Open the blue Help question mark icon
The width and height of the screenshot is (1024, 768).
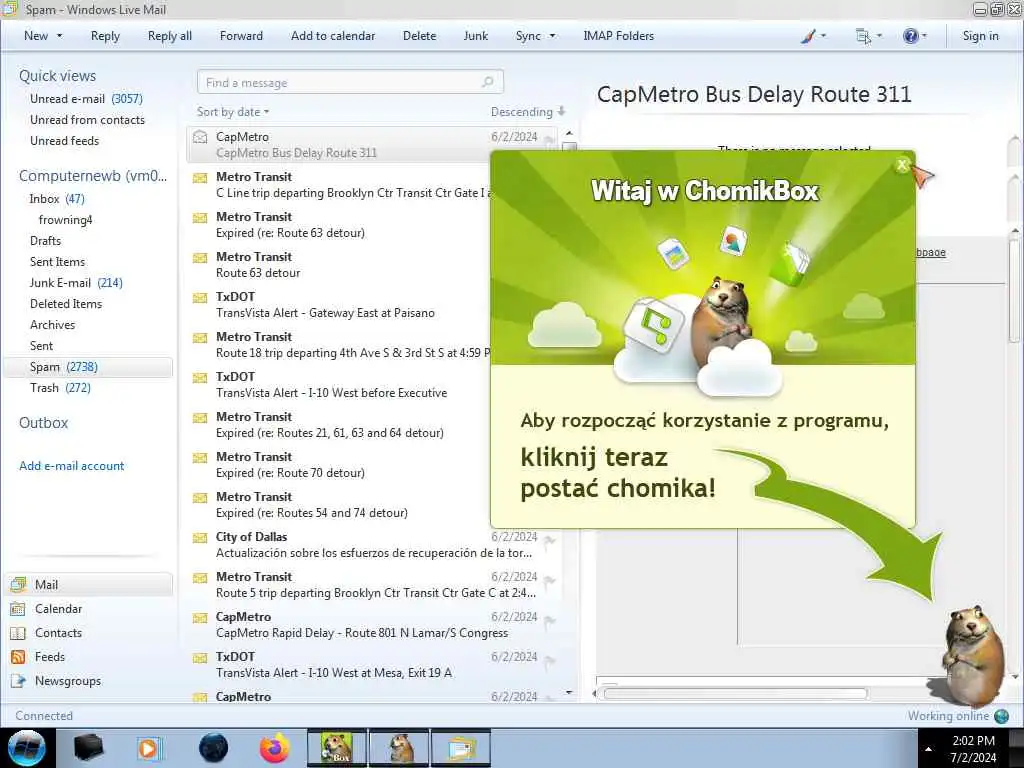point(910,36)
